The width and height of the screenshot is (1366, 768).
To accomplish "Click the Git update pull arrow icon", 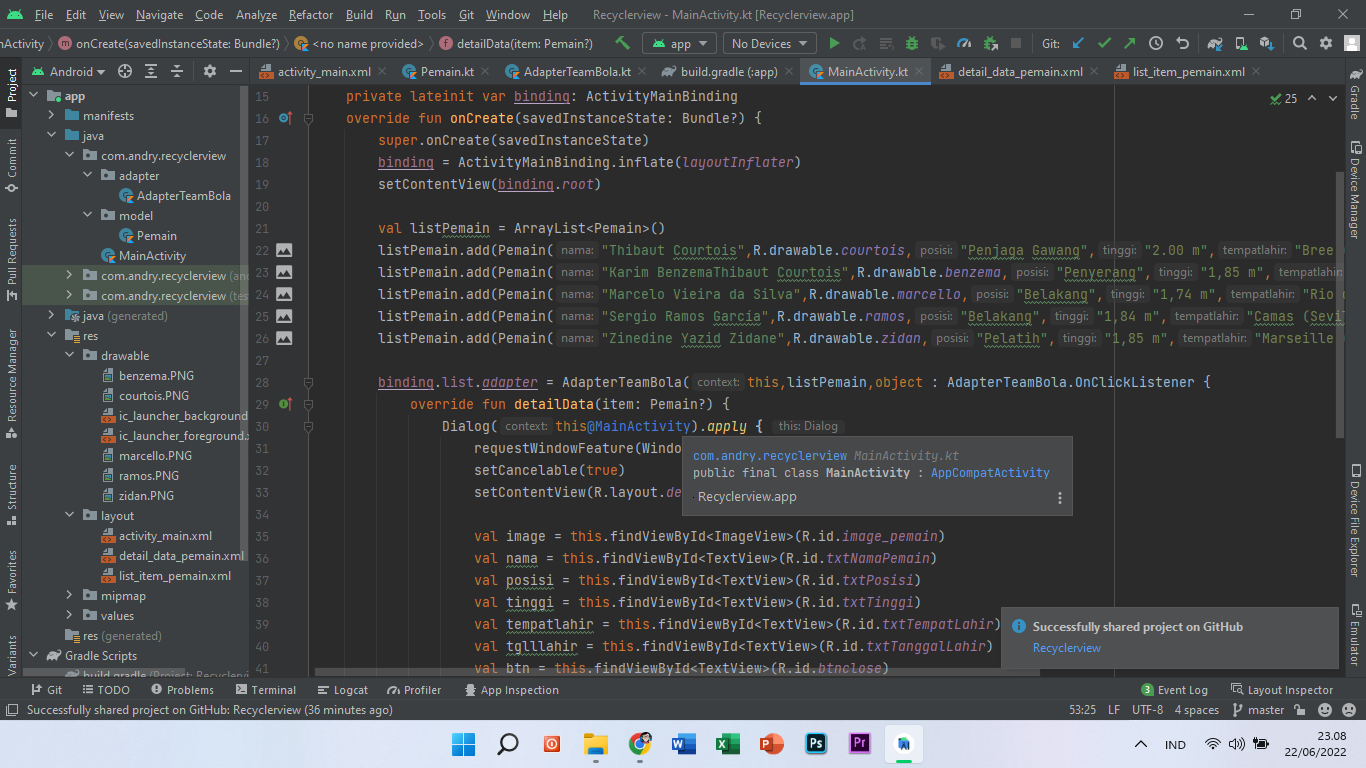I will (x=1079, y=44).
